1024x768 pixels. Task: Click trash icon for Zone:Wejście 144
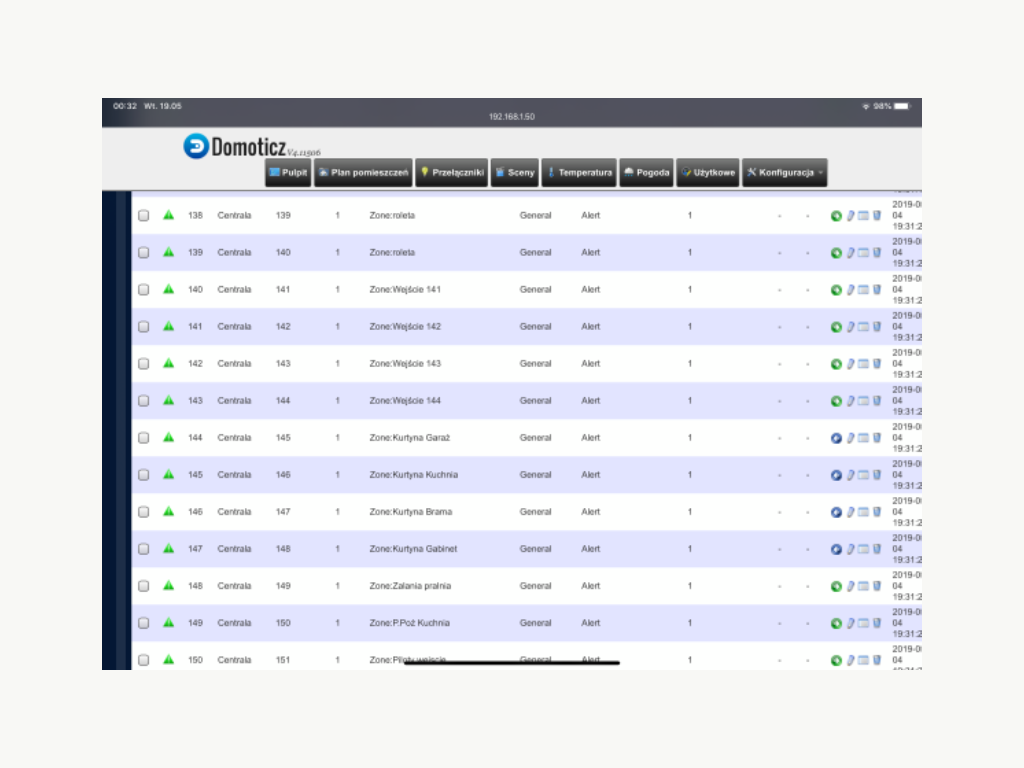point(877,400)
